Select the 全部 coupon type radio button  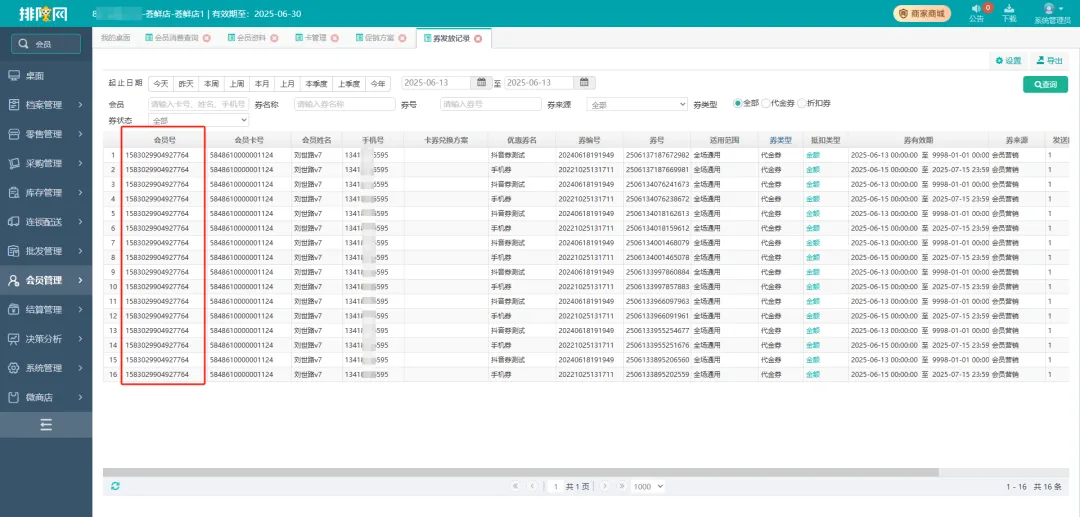(738, 103)
